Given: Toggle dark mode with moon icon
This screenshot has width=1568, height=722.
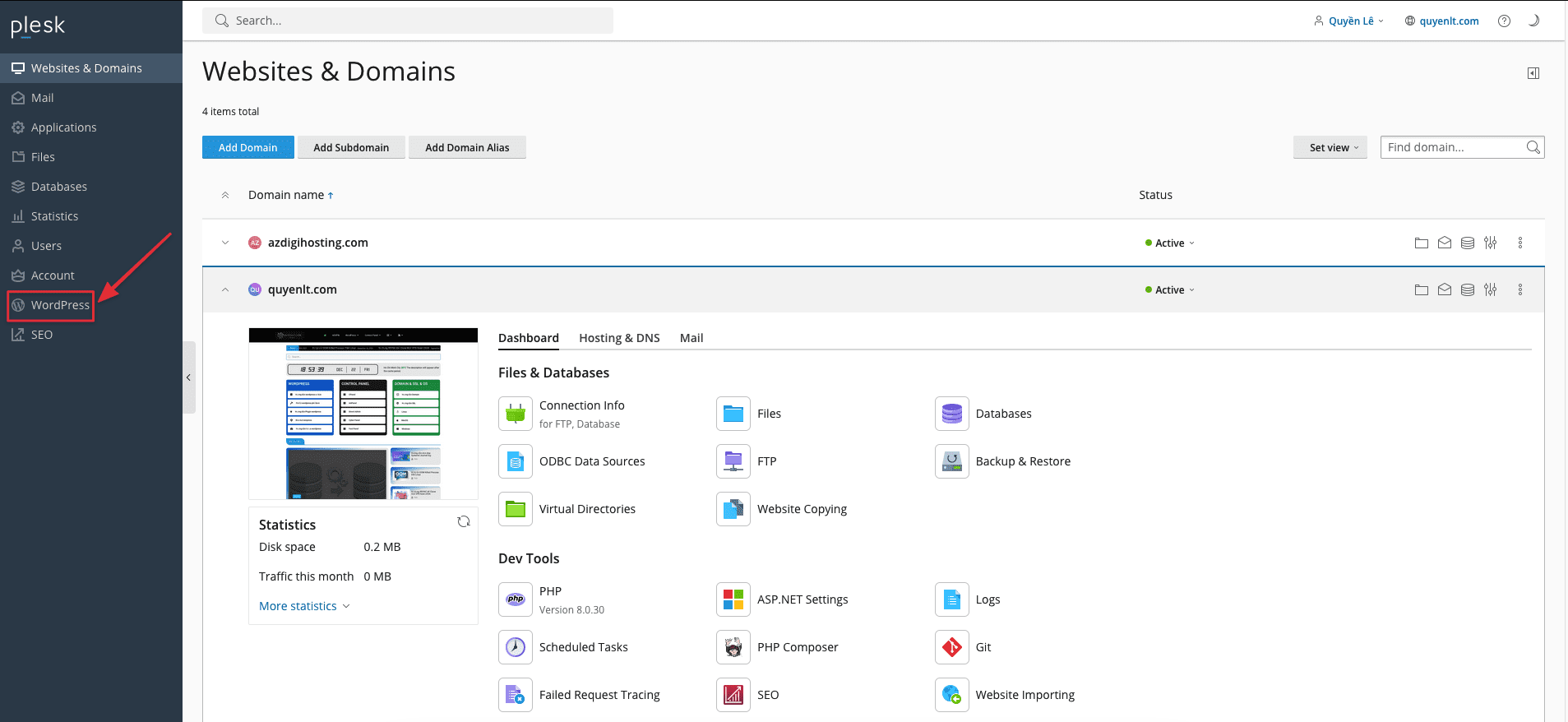Looking at the screenshot, I should pos(1533,21).
